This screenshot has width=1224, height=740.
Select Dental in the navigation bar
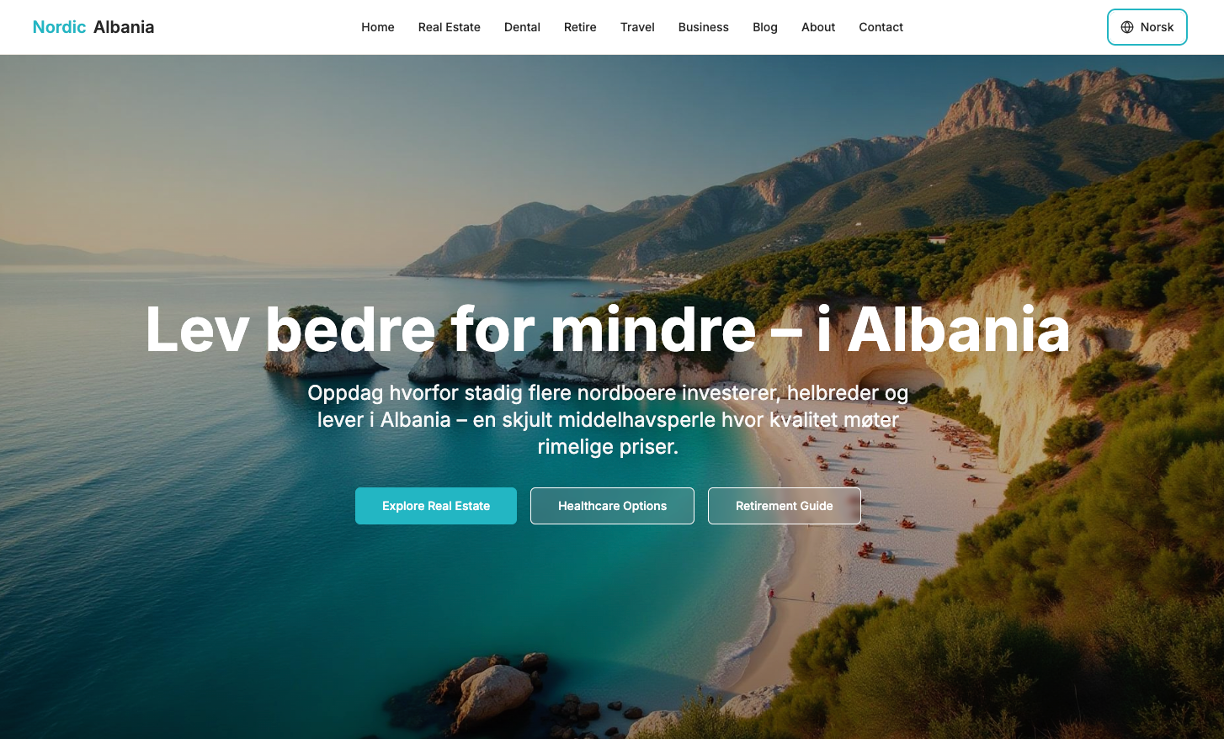[522, 27]
